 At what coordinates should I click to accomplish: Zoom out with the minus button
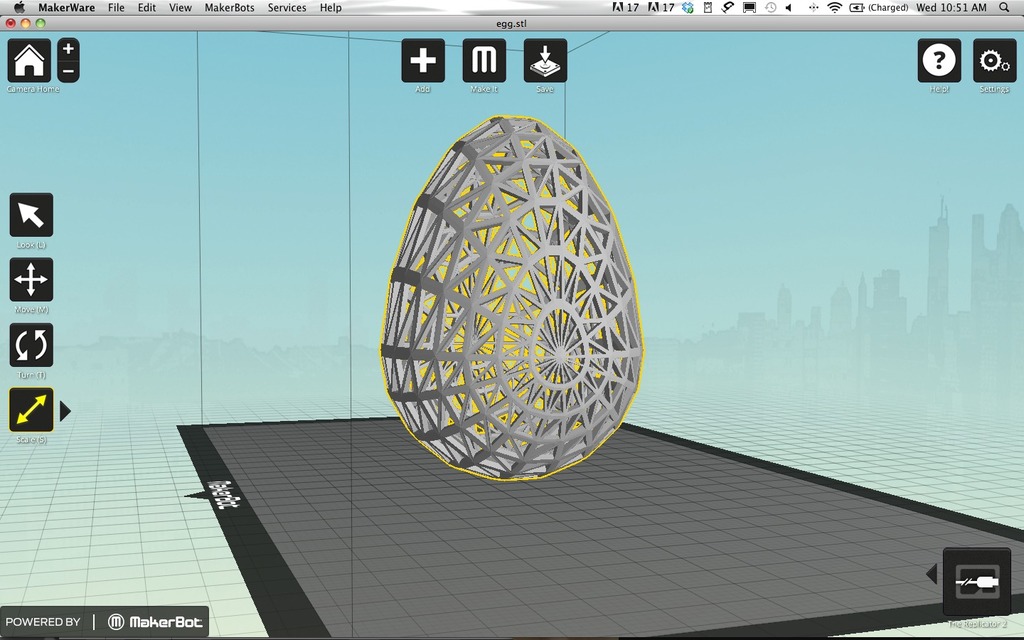coord(69,71)
